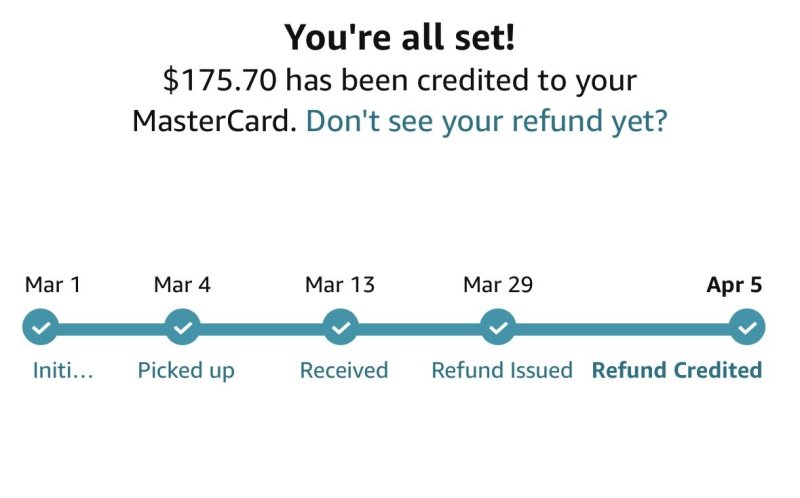Screen dimensions: 800x498
Task: Click the word MasterCard in the message
Action: pyautogui.click(x=213, y=122)
